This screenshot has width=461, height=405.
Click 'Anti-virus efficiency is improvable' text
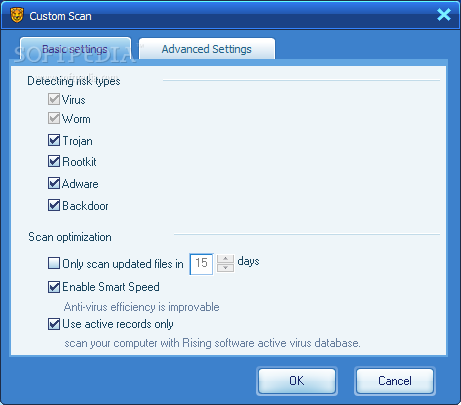coord(142,307)
